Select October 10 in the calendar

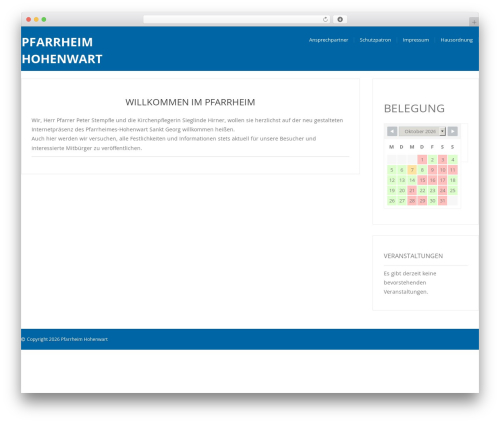tap(442, 170)
